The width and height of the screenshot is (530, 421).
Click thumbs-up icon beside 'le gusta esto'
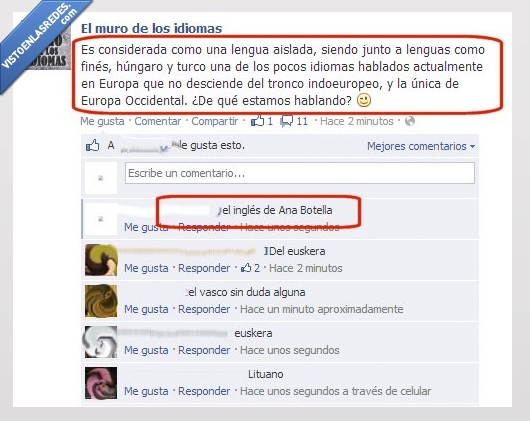pos(92,146)
